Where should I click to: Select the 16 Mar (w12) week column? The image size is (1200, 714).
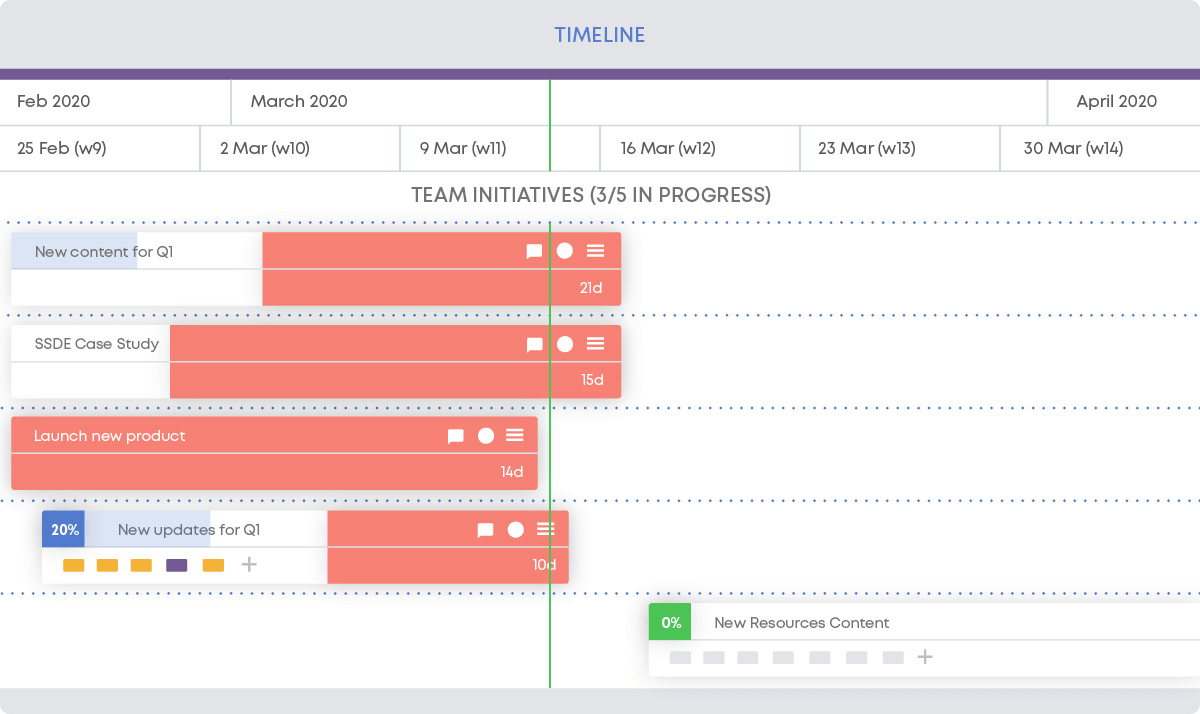point(667,149)
